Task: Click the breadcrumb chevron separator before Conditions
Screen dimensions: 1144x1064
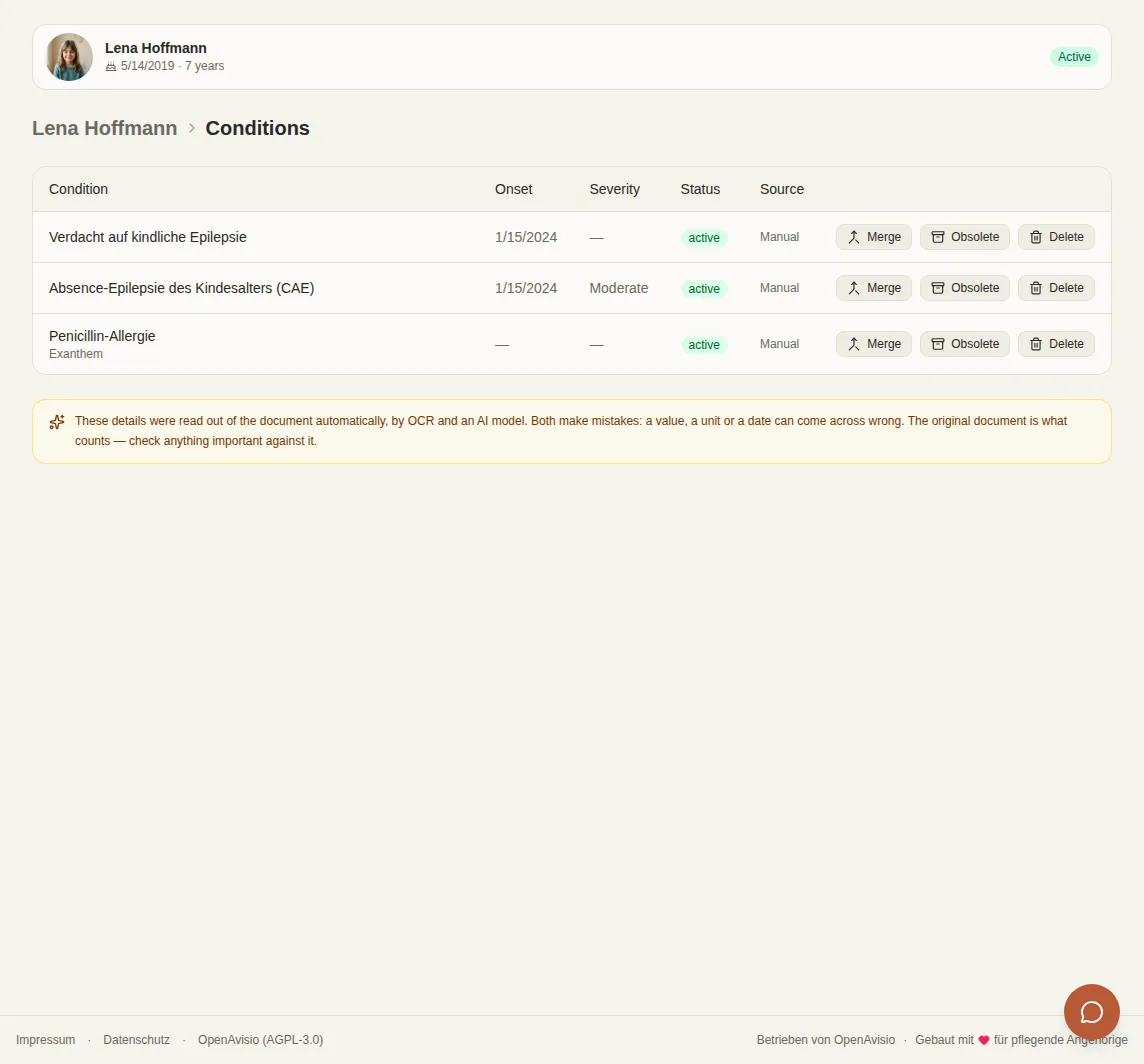Action: (192, 128)
